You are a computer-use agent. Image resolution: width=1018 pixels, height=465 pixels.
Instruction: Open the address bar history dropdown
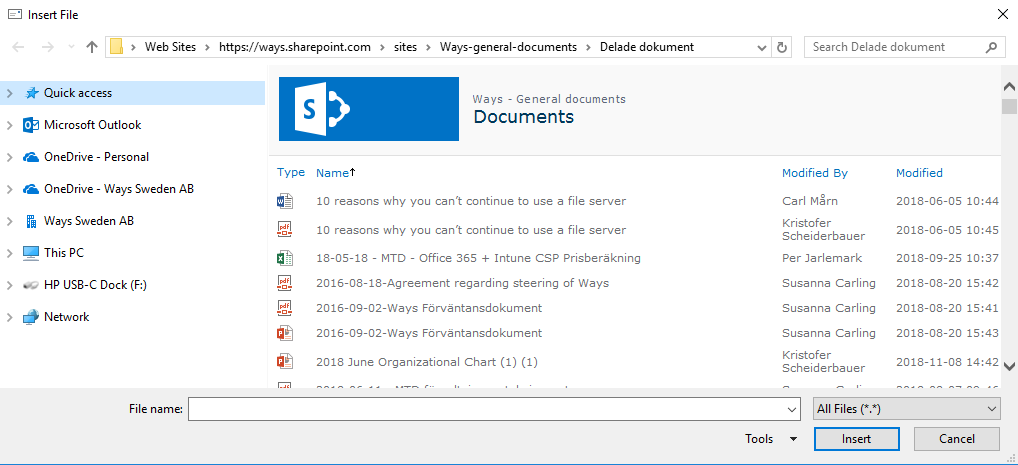[x=762, y=47]
